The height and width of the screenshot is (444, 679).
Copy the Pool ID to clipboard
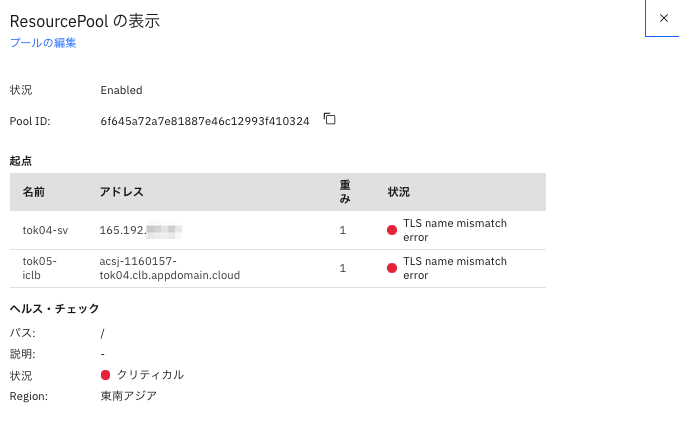pyautogui.click(x=329, y=120)
